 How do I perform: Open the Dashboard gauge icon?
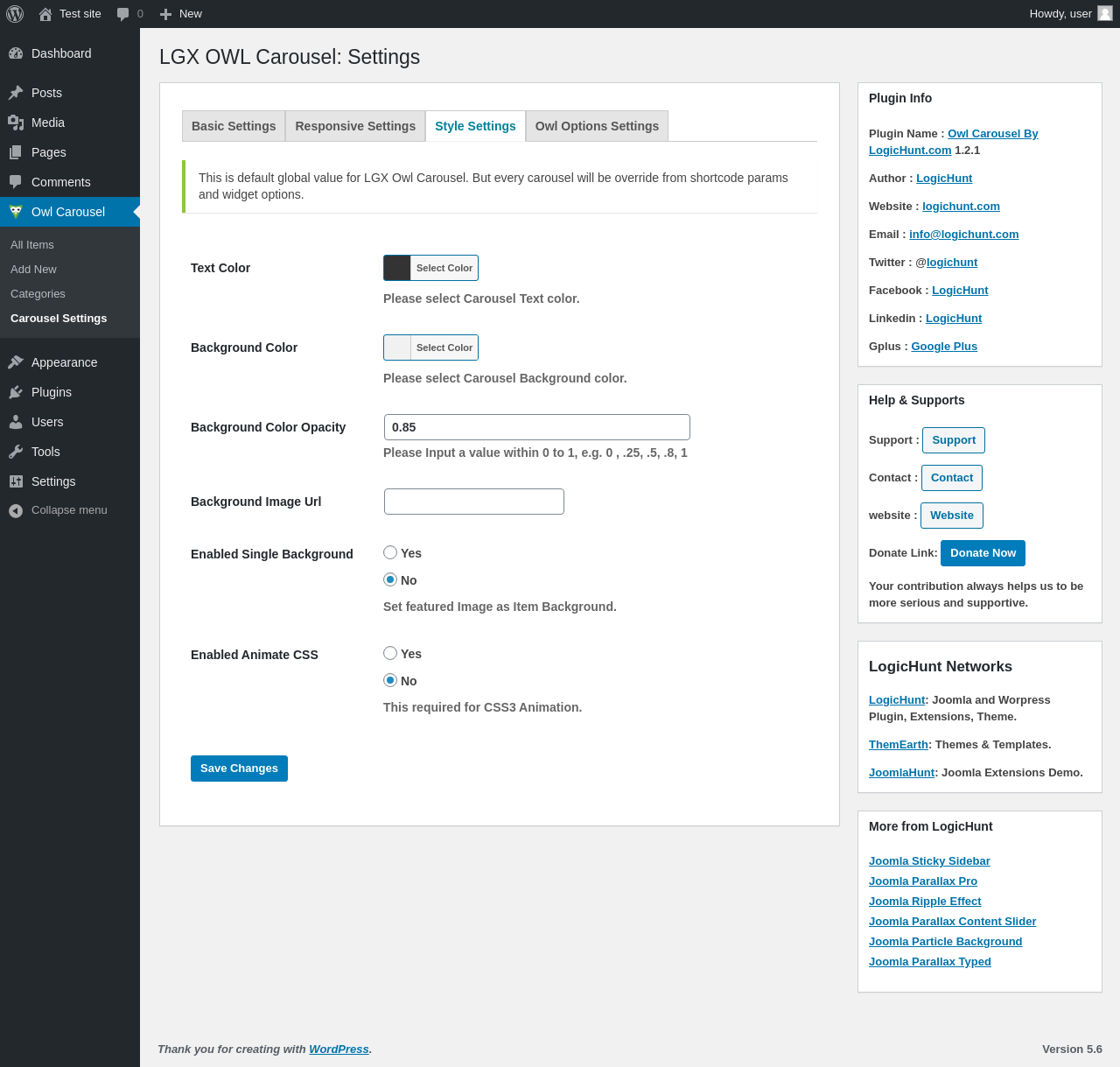(x=16, y=53)
